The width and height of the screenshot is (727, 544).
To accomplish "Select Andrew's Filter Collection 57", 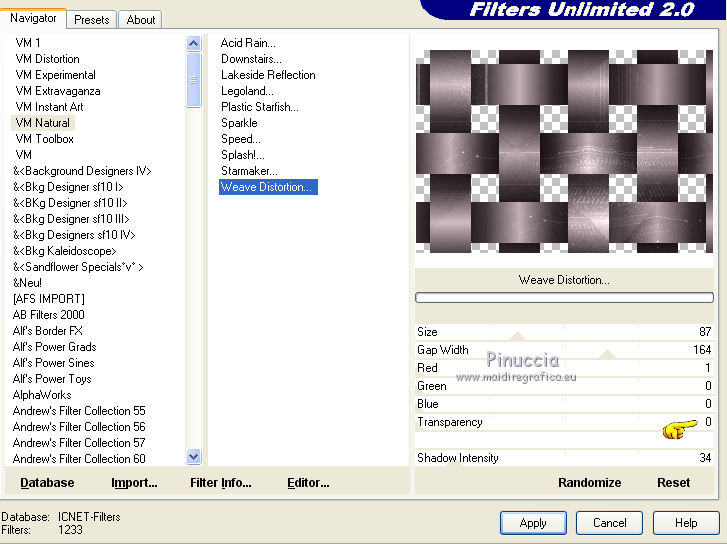I will (x=79, y=443).
